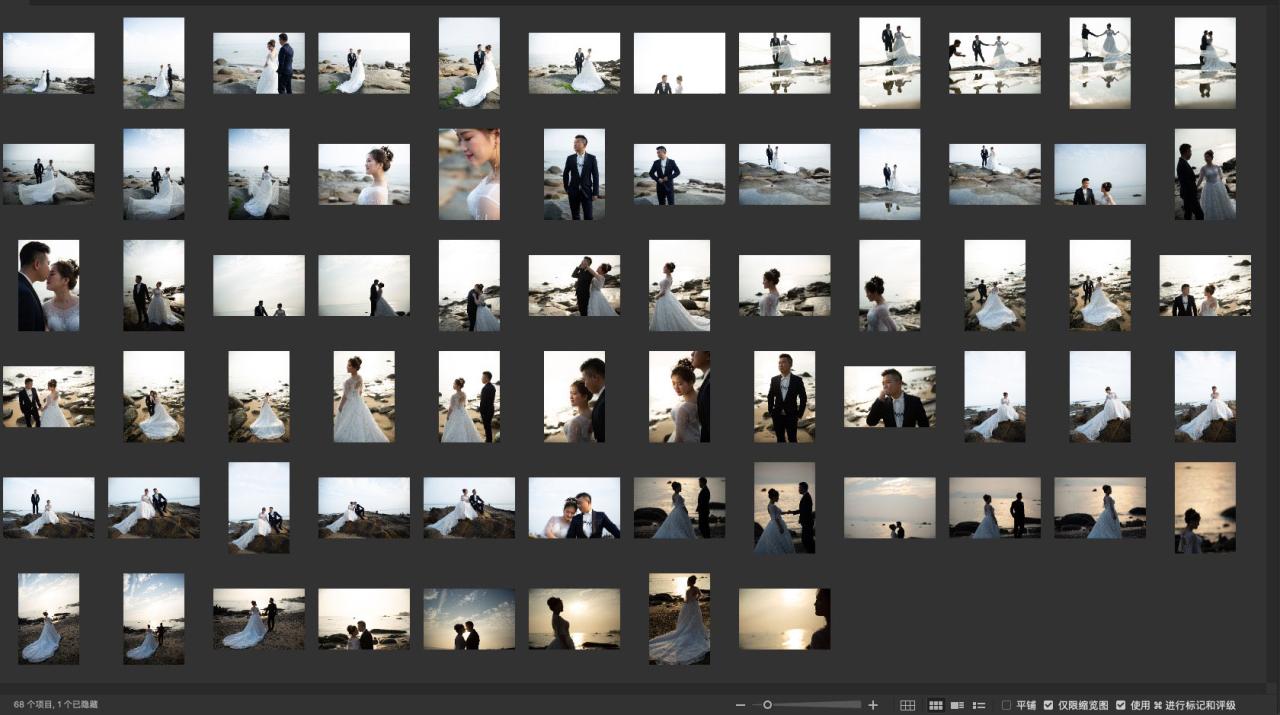This screenshot has height=715, width=1280.
Task: Switch to details view icon
Action: coord(957,705)
